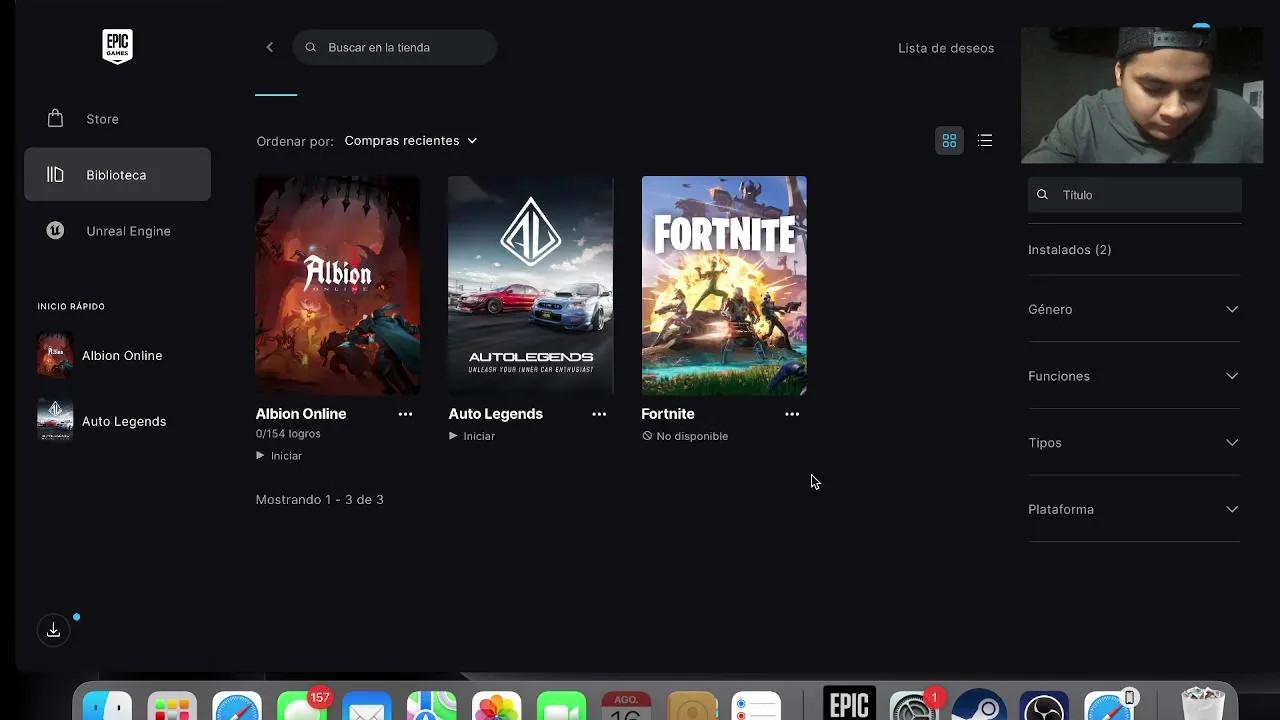Open the Auto Legends cover thumbnail
1280x720 pixels.
coord(530,285)
